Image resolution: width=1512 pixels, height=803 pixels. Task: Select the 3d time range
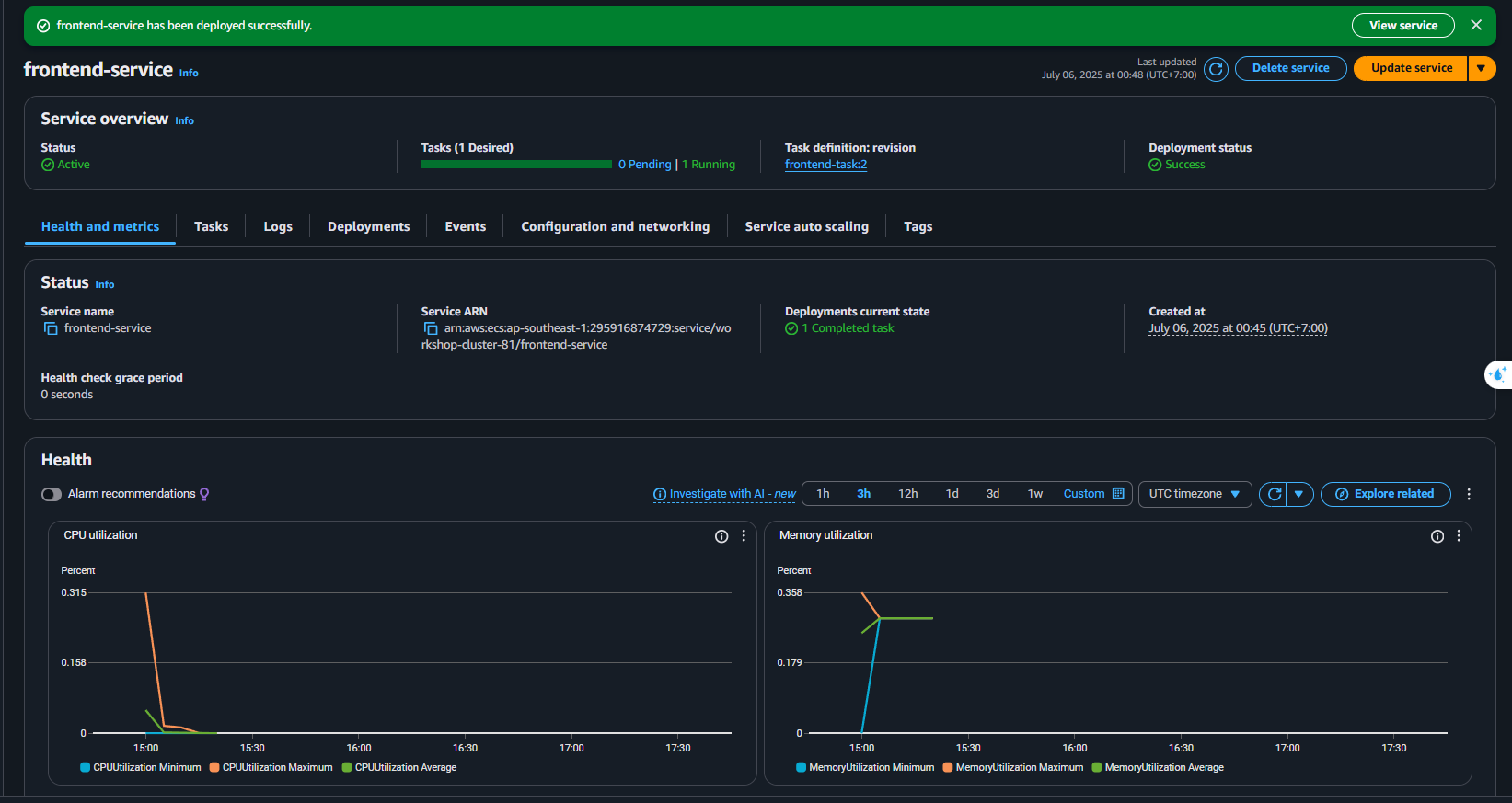coord(992,494)
